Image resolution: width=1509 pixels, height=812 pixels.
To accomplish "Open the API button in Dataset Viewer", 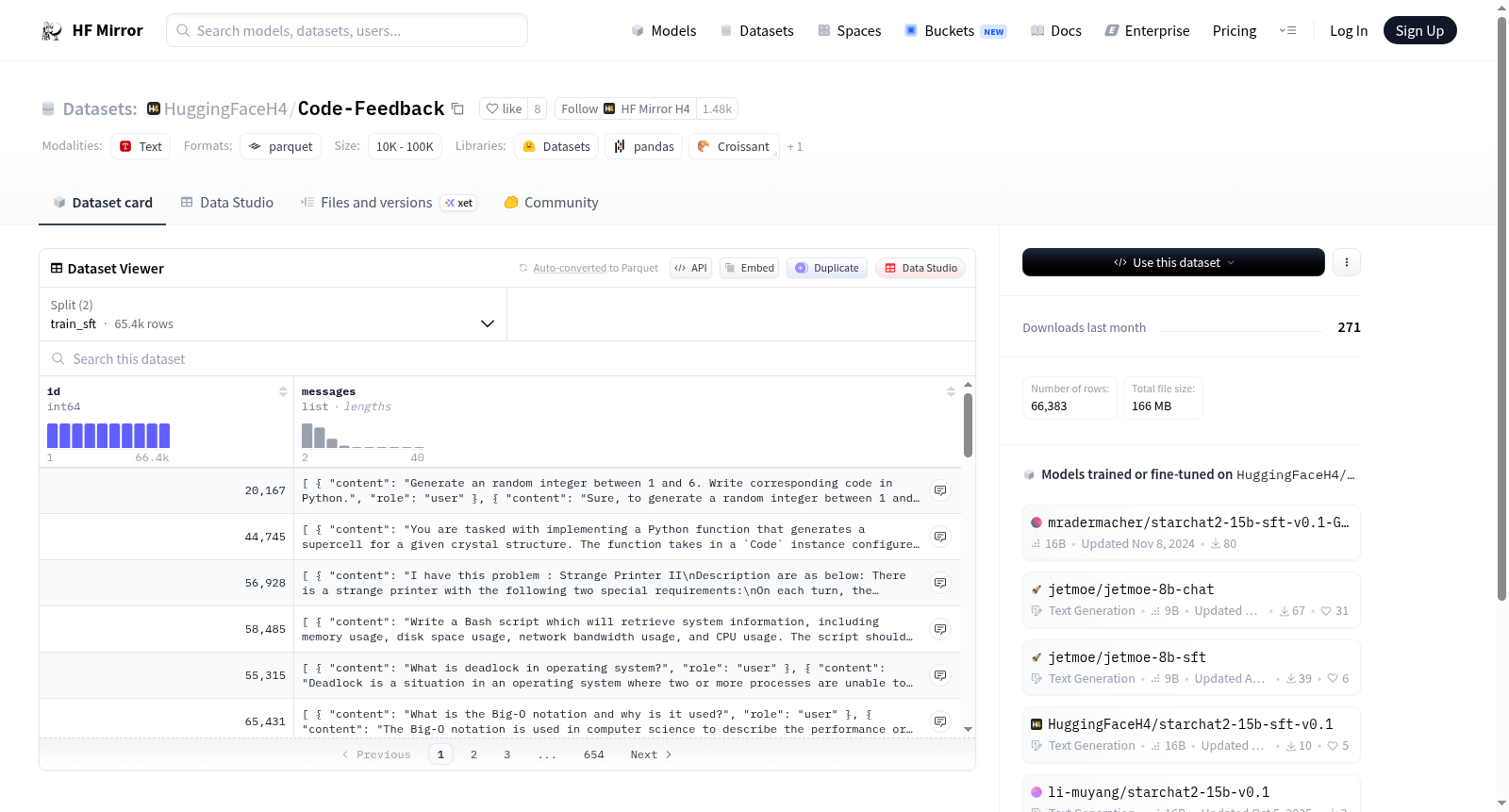I will pos(690,268).
